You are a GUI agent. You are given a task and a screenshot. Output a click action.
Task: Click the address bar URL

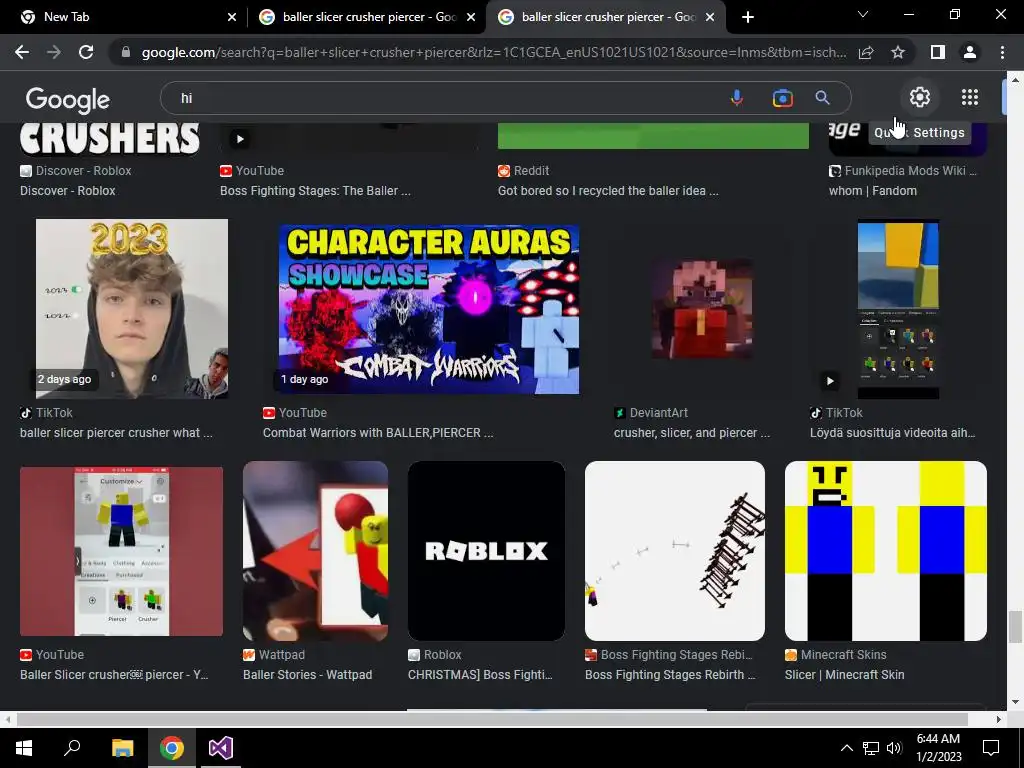494,52
